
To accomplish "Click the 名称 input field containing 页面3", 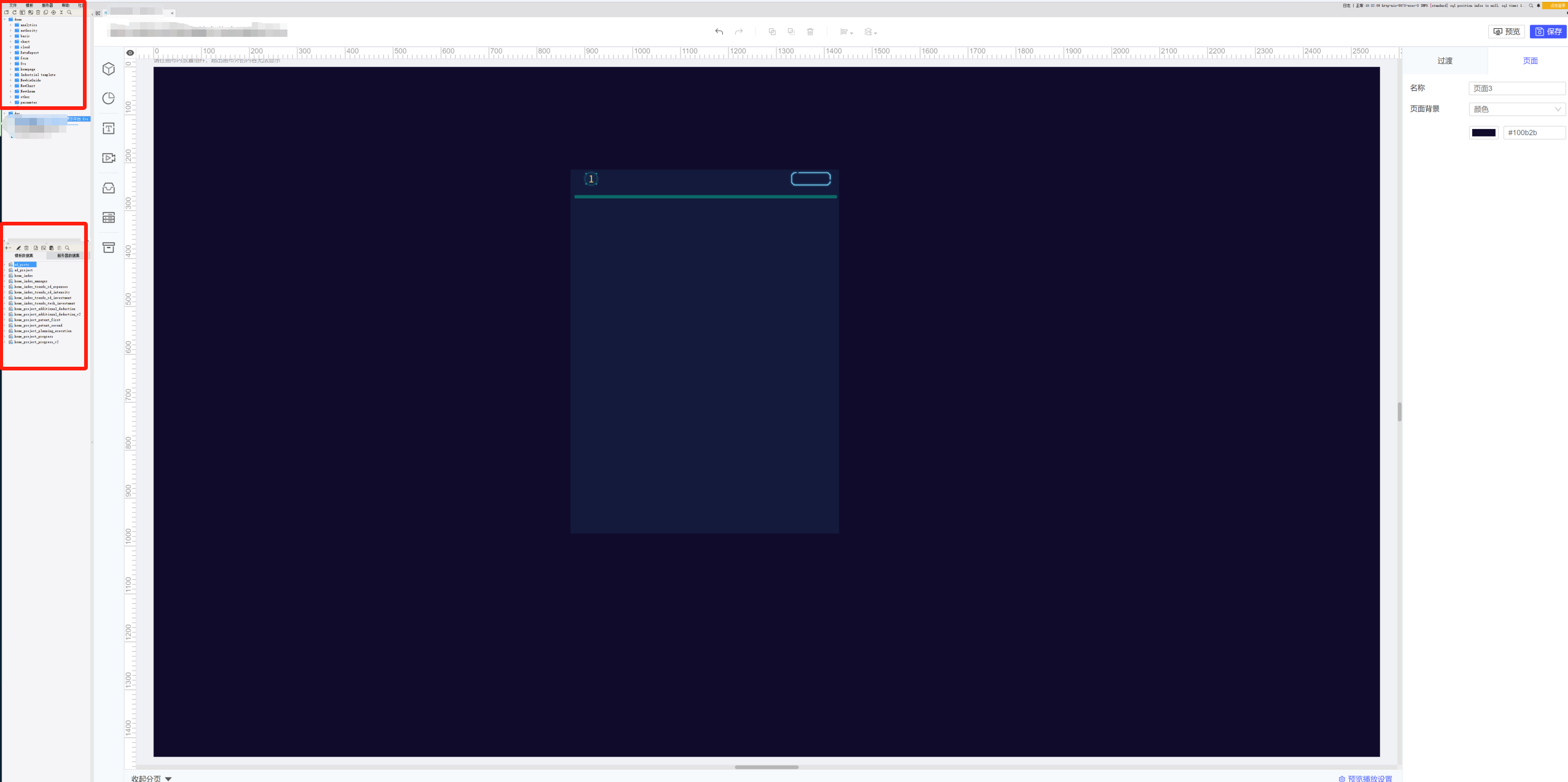I will (x=1516, y=88).
